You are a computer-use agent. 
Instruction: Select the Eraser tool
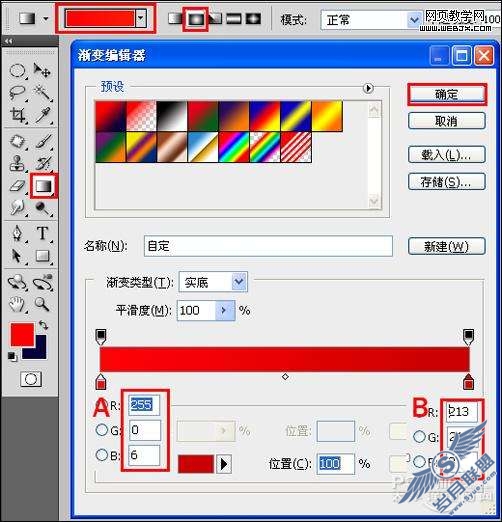coord(17,186)
